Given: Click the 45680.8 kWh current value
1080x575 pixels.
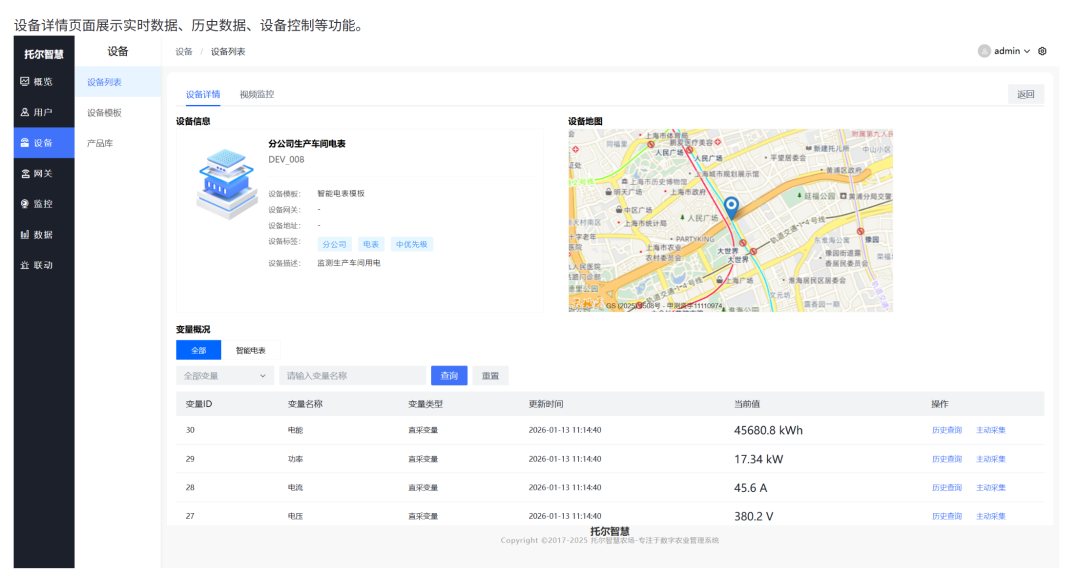Looking at the screenshot, I should pos(768,430).
